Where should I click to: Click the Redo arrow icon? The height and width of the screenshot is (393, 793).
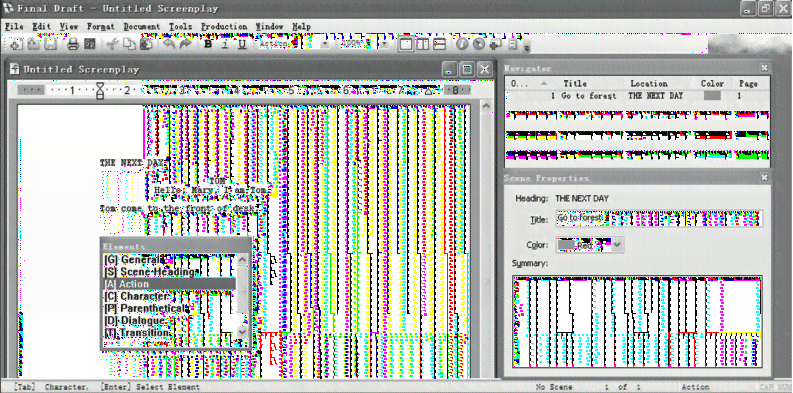[x=186, y=45]
